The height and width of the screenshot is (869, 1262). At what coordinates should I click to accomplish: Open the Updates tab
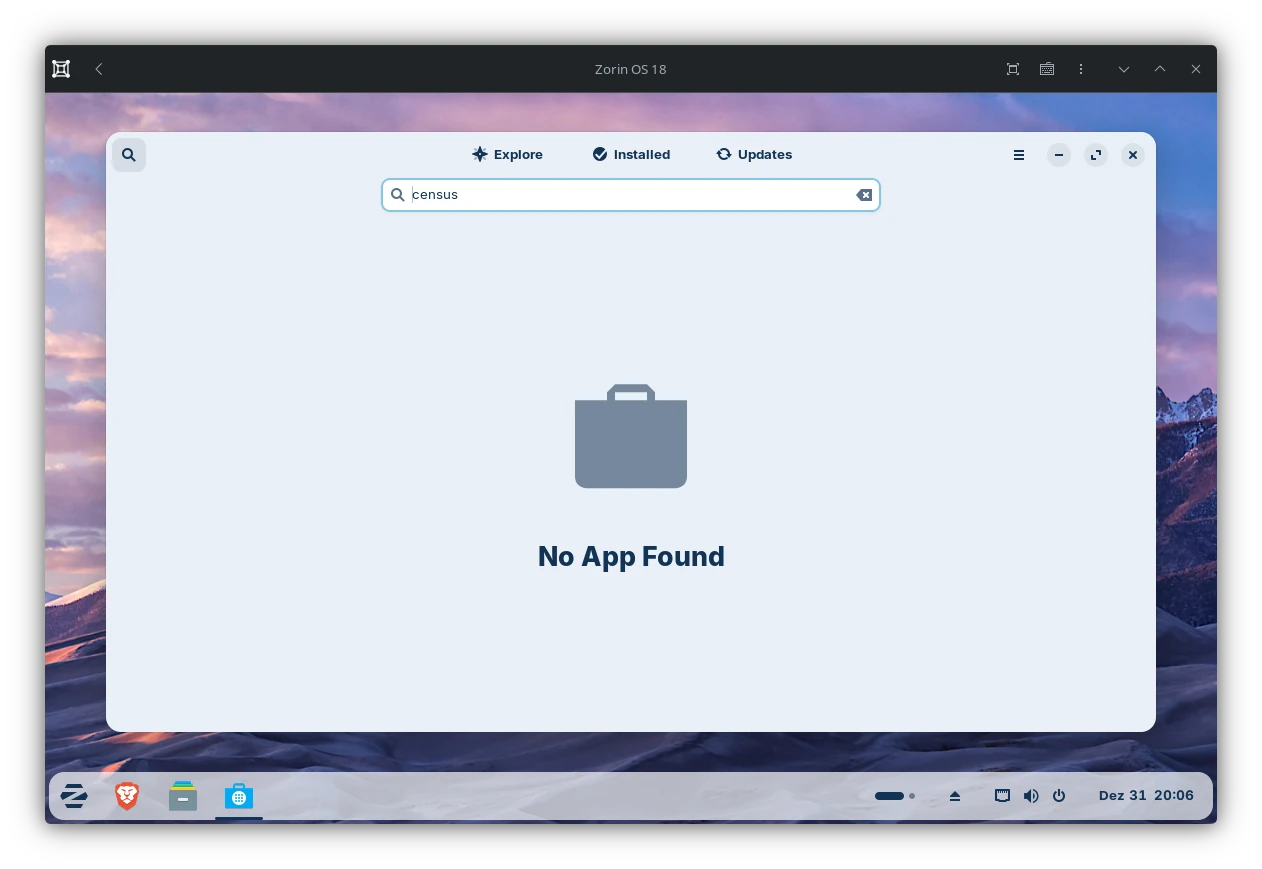754,154
